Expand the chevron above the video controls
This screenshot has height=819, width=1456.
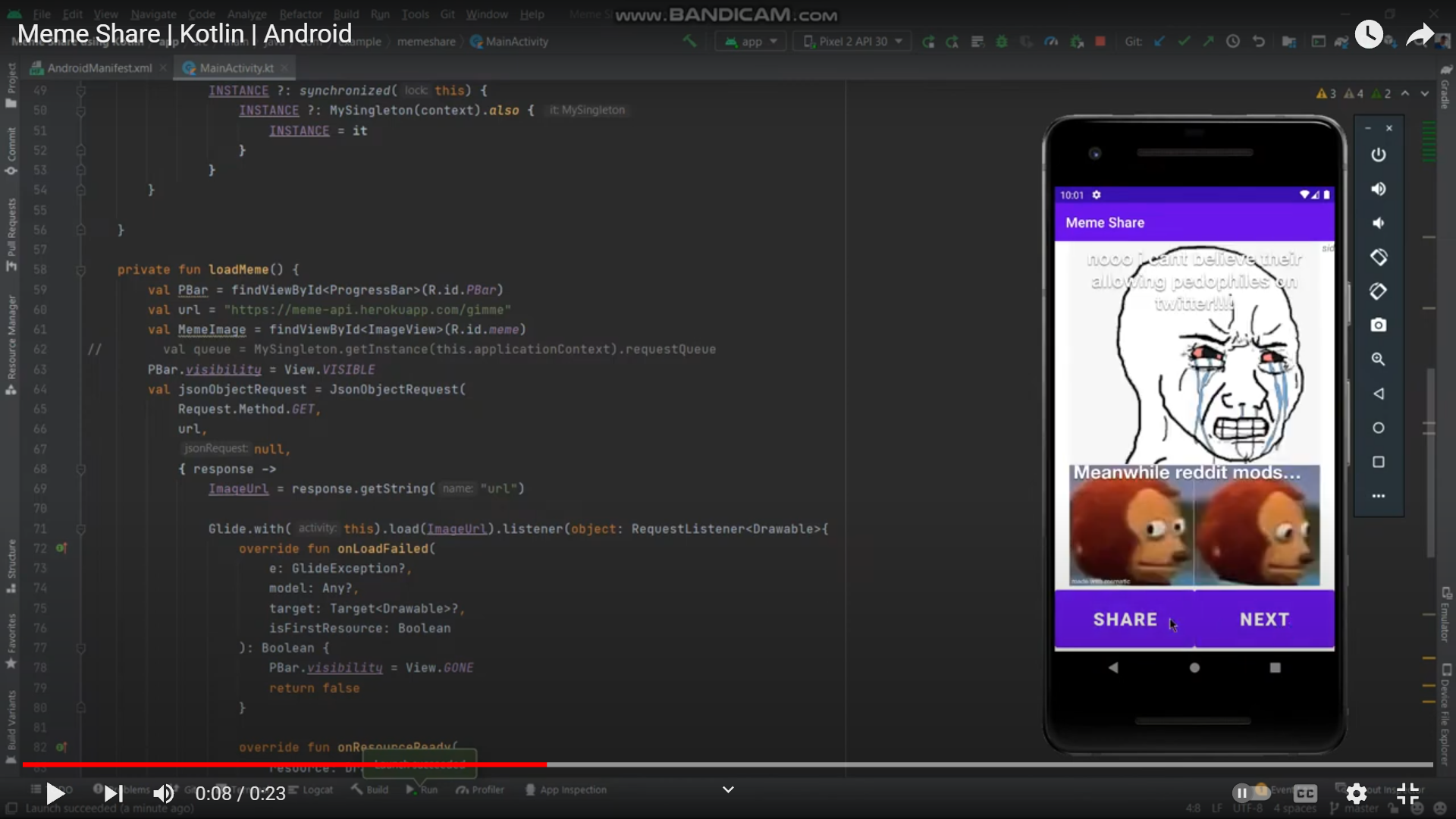[x=728, y=789]
